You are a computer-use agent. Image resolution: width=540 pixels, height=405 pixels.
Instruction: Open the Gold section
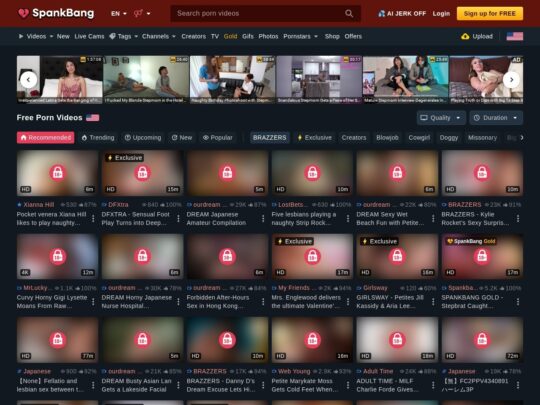(x=230, y=36)
